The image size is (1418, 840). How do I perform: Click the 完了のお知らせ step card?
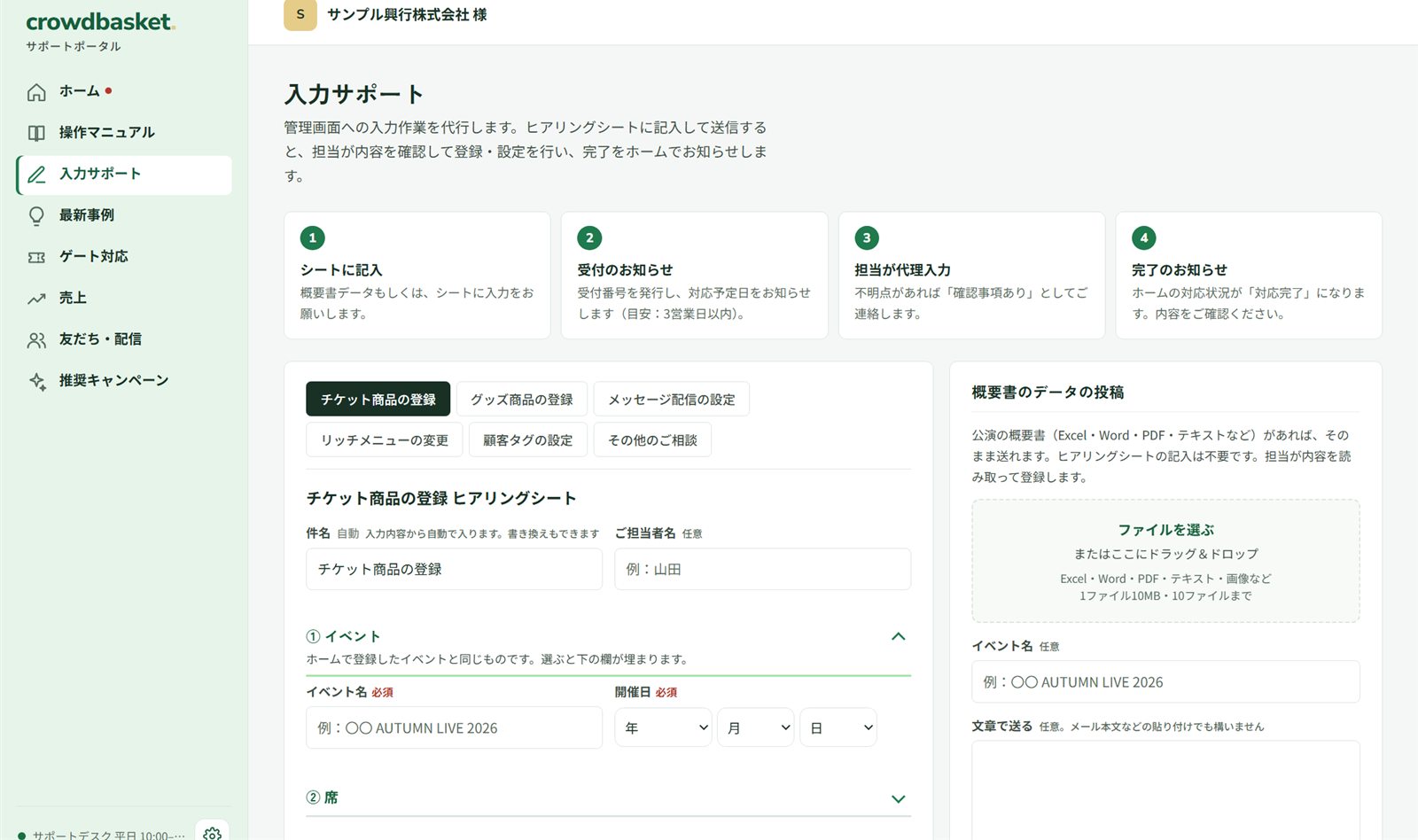click(1249, 275)
